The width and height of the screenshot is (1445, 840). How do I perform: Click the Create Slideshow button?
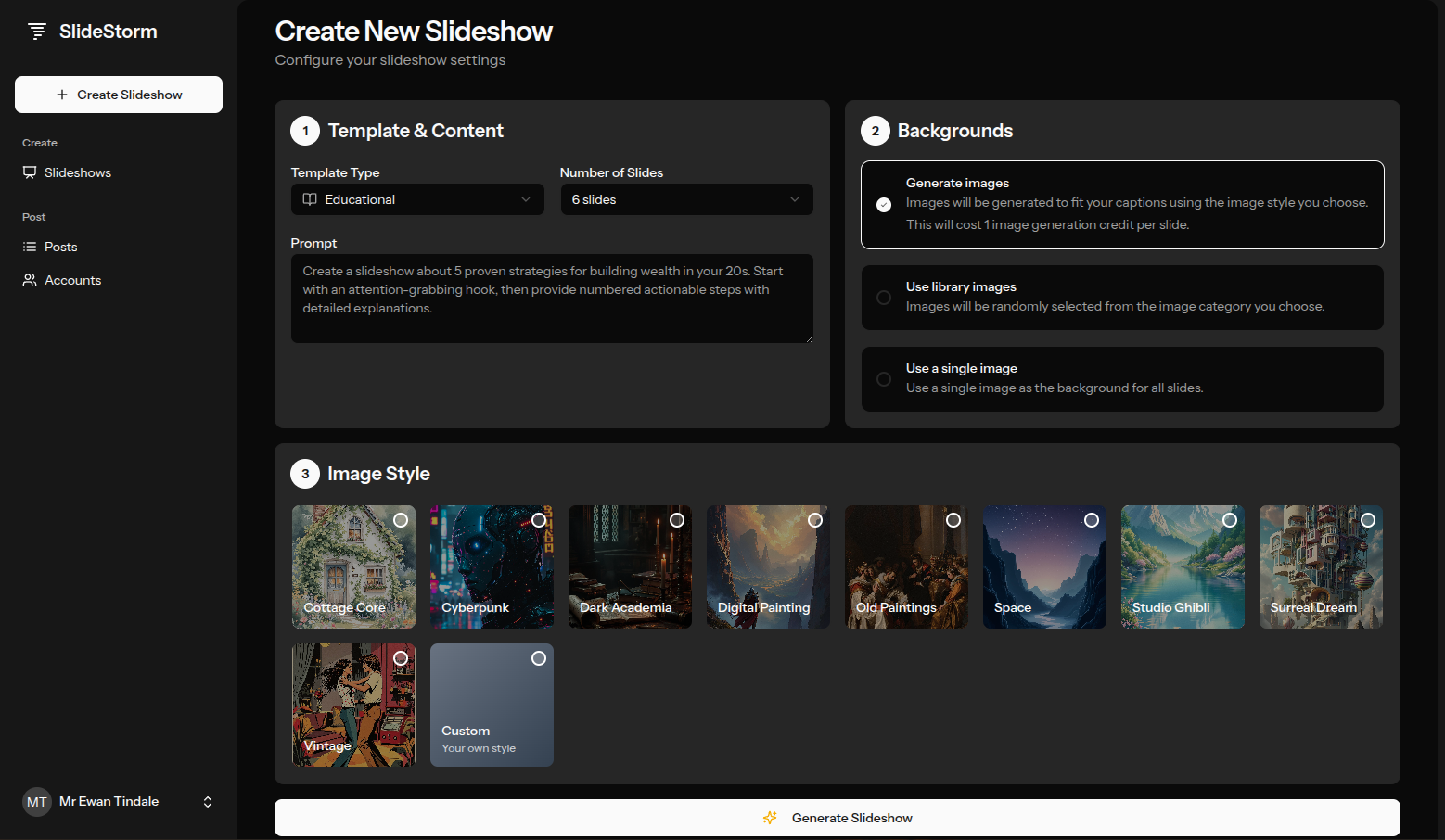pos(119,95)
